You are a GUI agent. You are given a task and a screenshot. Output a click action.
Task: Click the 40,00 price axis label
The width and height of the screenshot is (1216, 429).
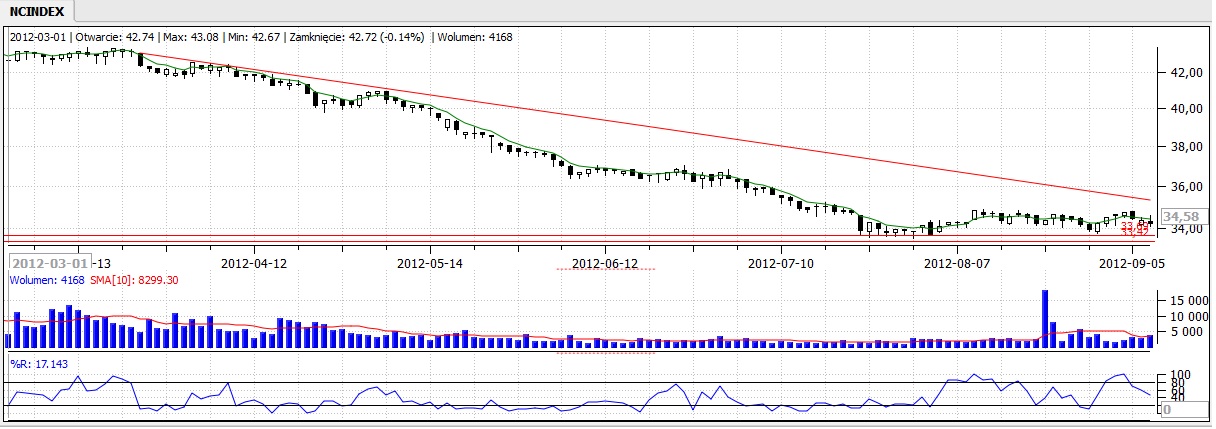(x=1182, y=109)
